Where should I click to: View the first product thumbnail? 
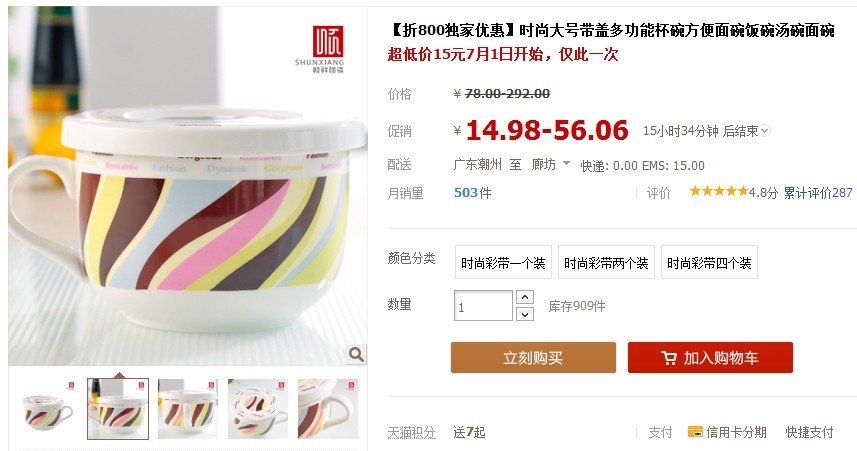[x=48, y=409]
